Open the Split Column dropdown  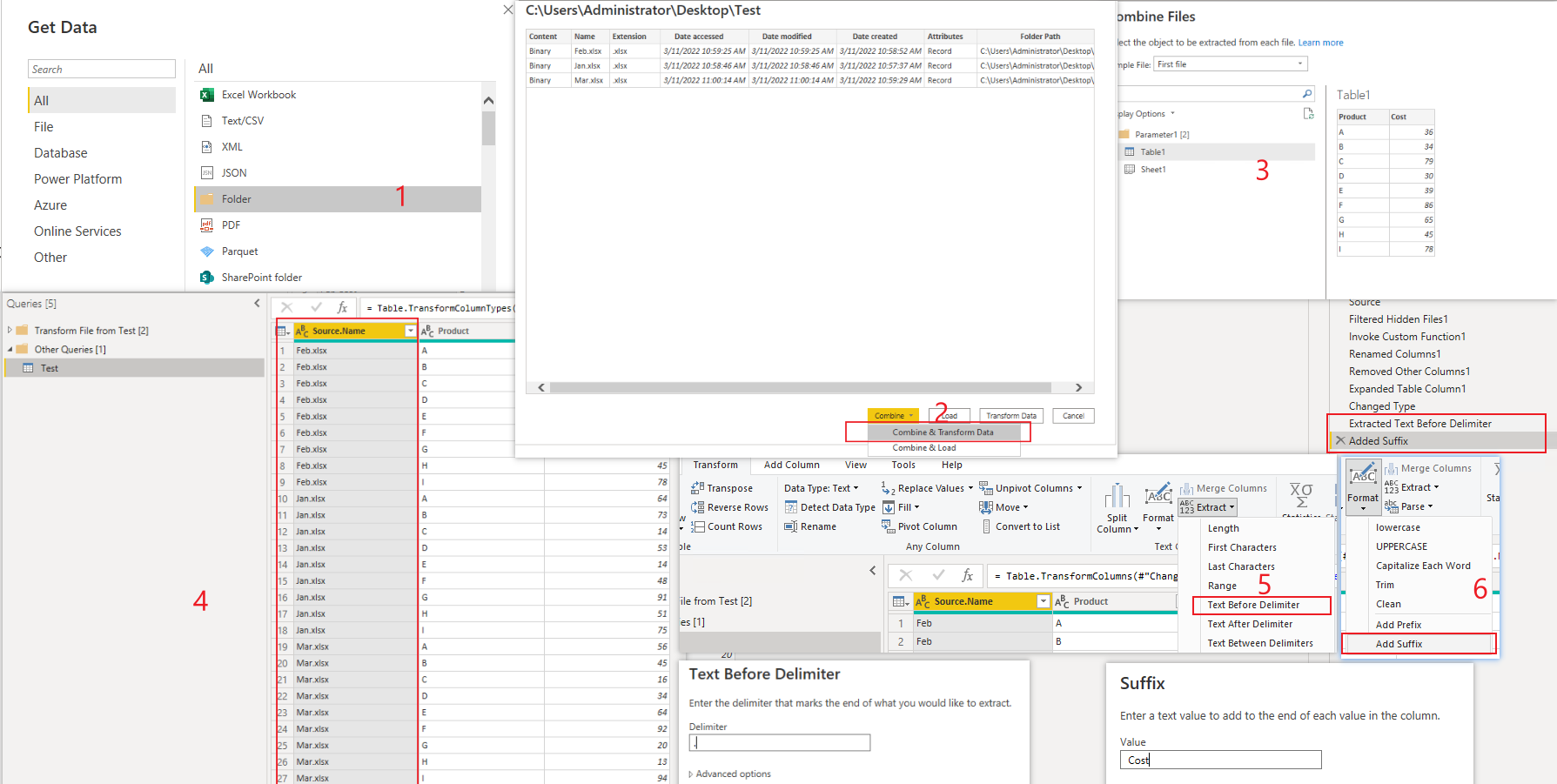(1117, 509)
